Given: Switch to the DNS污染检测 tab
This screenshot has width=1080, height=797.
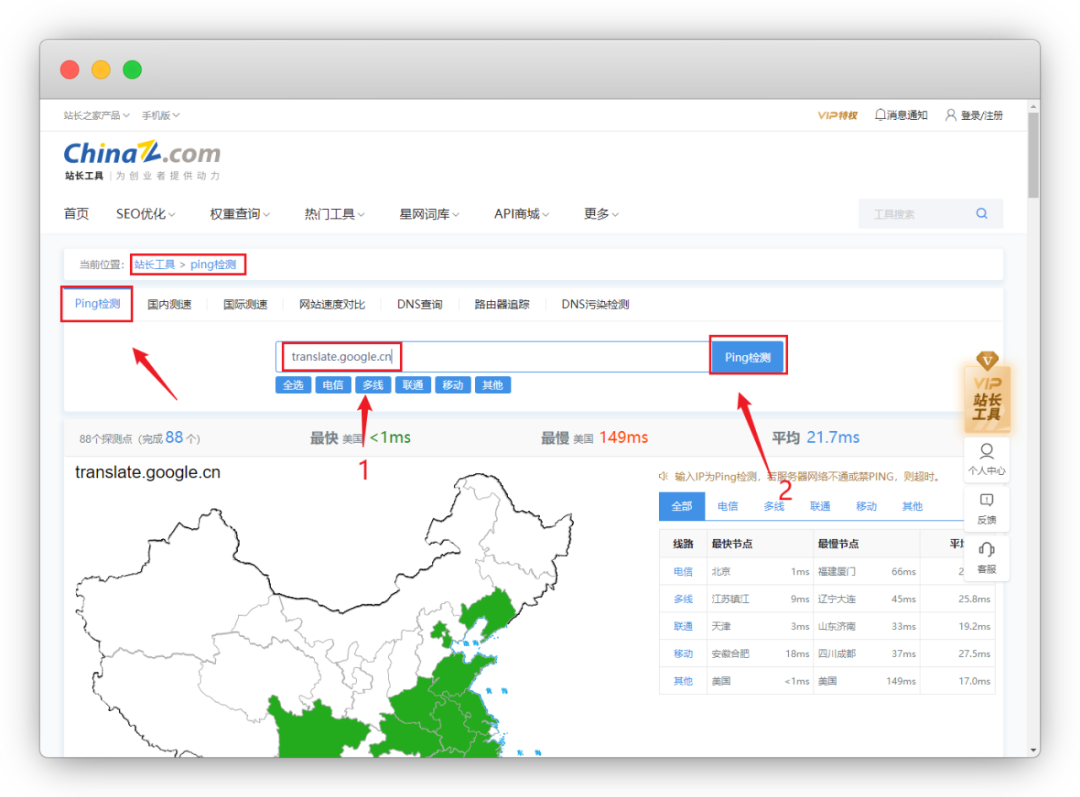Looking at the screenshot, I should point(595,304).
